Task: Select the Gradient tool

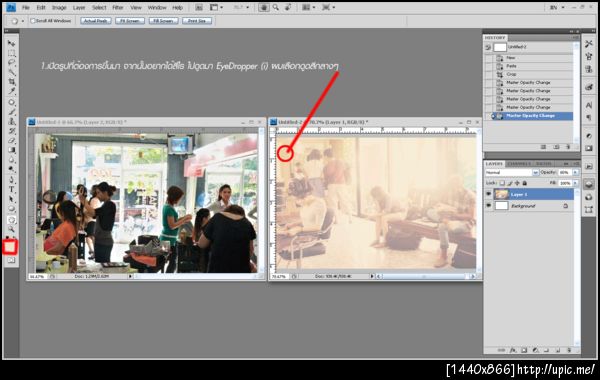Action: 11,150
